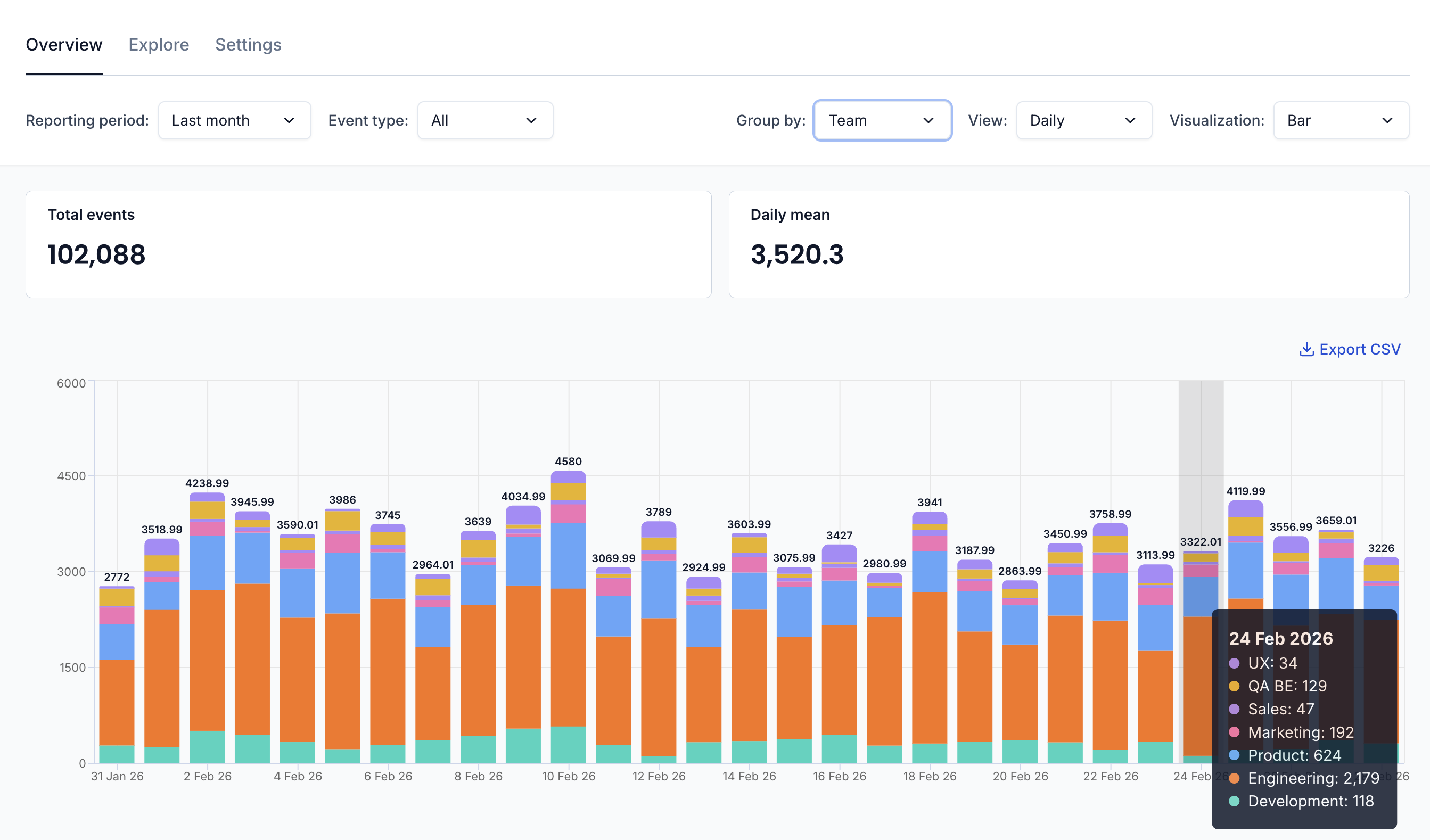Click the bar labeled 4034.99
Image resolution: width=1430 pixels, height=840 pixels.
(523, 635)
